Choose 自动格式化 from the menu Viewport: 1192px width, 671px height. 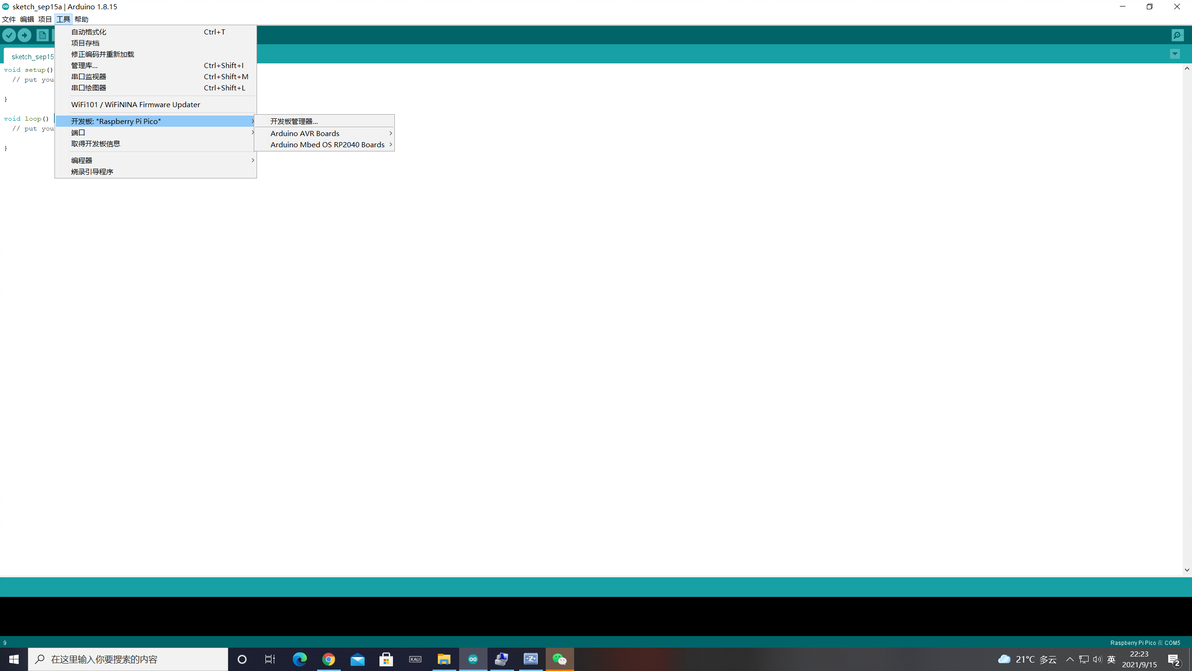click(156, 32)
